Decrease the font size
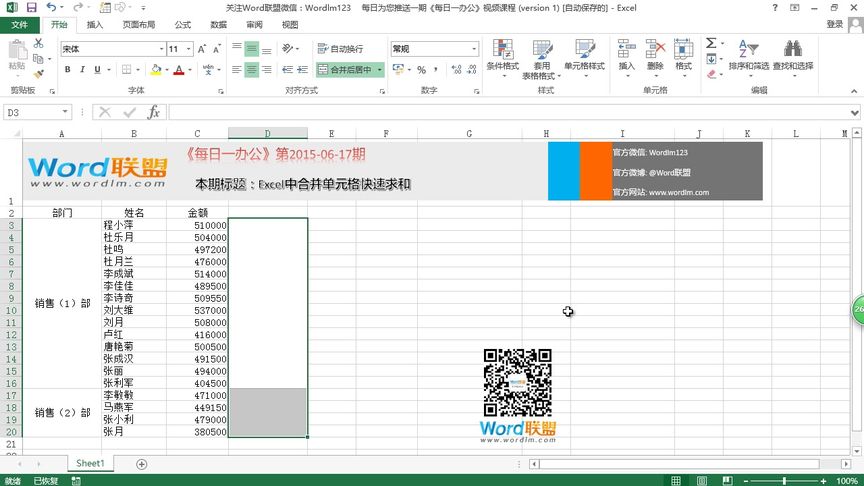The width and height of the screenshot is (864, 486). tap(217, 49)
